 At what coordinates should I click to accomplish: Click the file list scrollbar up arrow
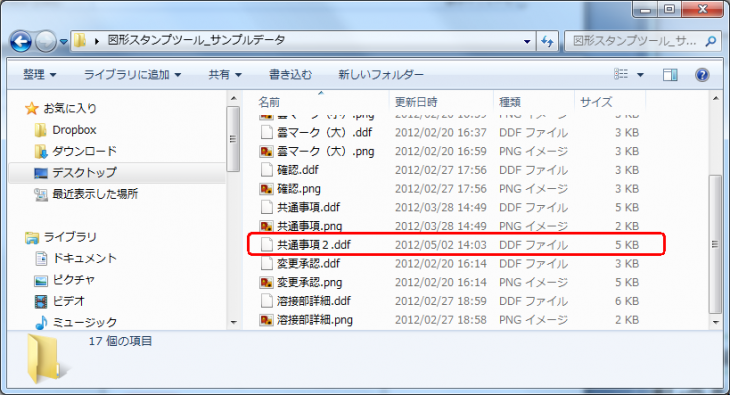(x=716, y=99)
